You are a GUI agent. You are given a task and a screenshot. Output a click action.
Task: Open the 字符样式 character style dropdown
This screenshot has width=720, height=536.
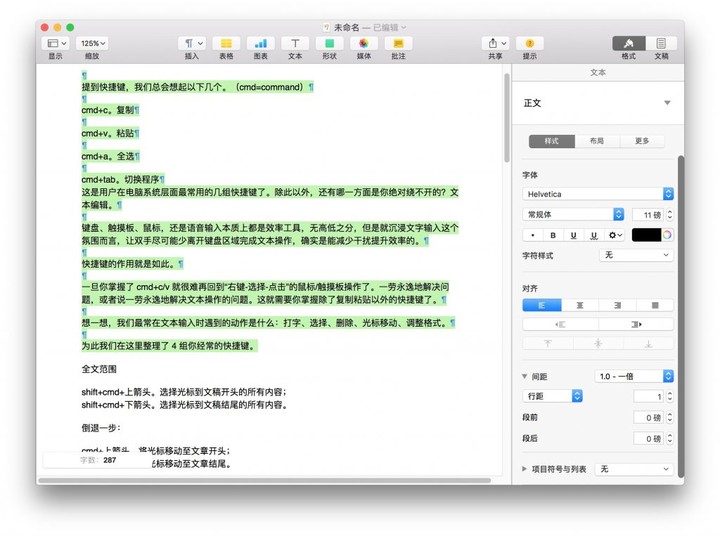636,255
